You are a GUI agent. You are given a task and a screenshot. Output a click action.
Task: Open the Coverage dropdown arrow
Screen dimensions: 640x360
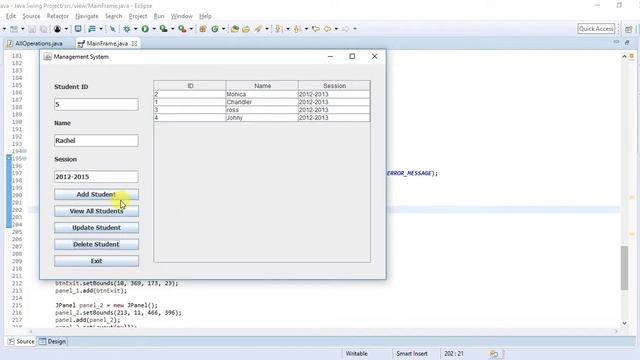[x=172, y=29]
